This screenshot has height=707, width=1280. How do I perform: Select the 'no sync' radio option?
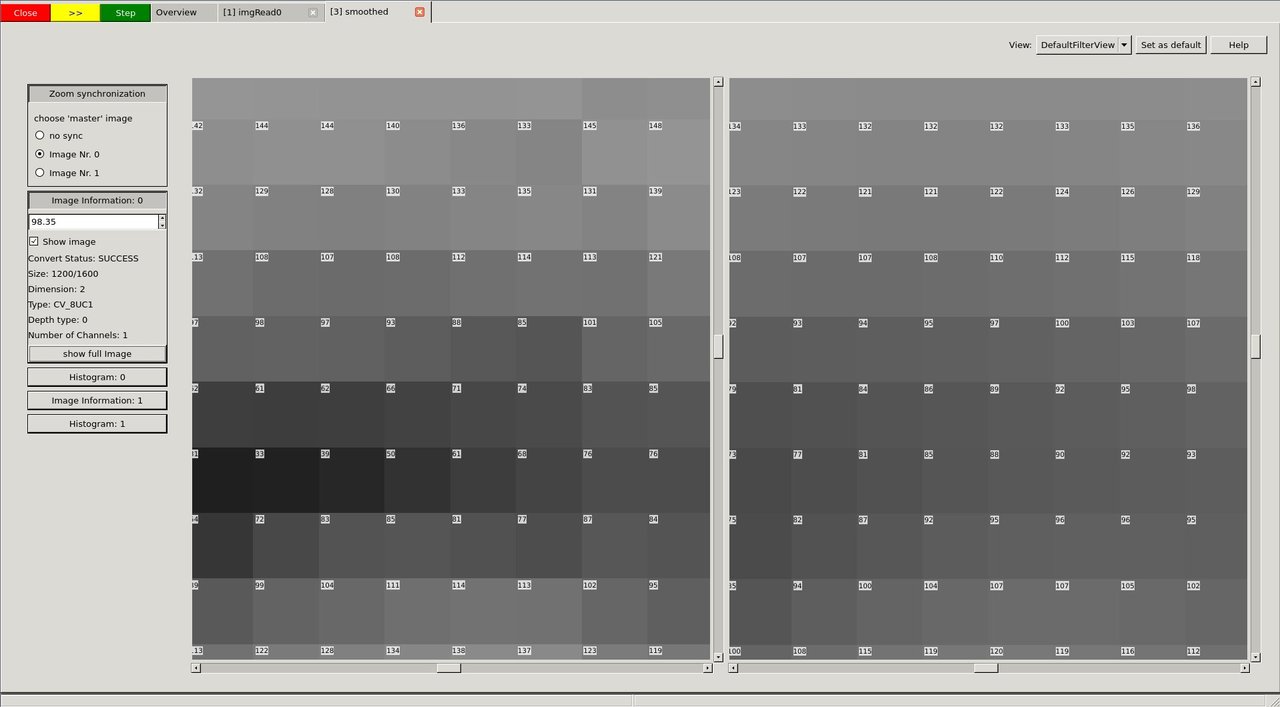tap(40, 135)
